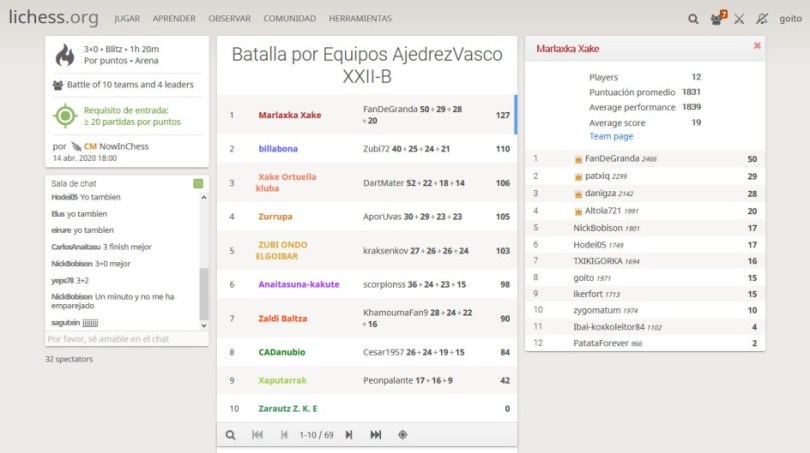Click the muted notification bell icon
The height and width of the screenshot is (453, 810).
click(x=762, y=18)
